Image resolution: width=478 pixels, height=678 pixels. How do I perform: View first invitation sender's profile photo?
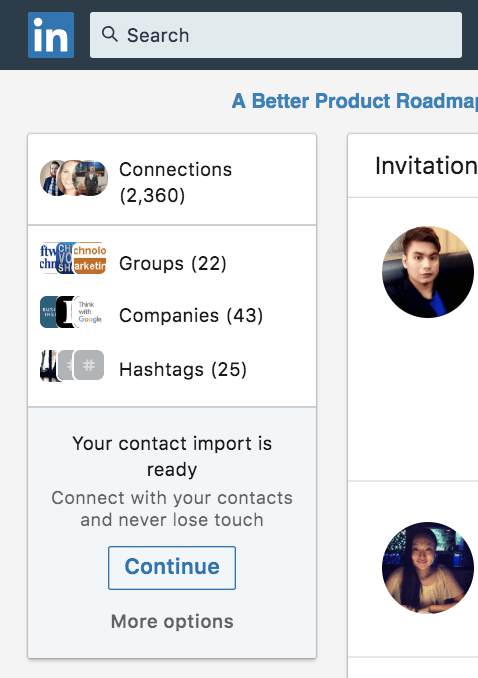click(428, 272)
